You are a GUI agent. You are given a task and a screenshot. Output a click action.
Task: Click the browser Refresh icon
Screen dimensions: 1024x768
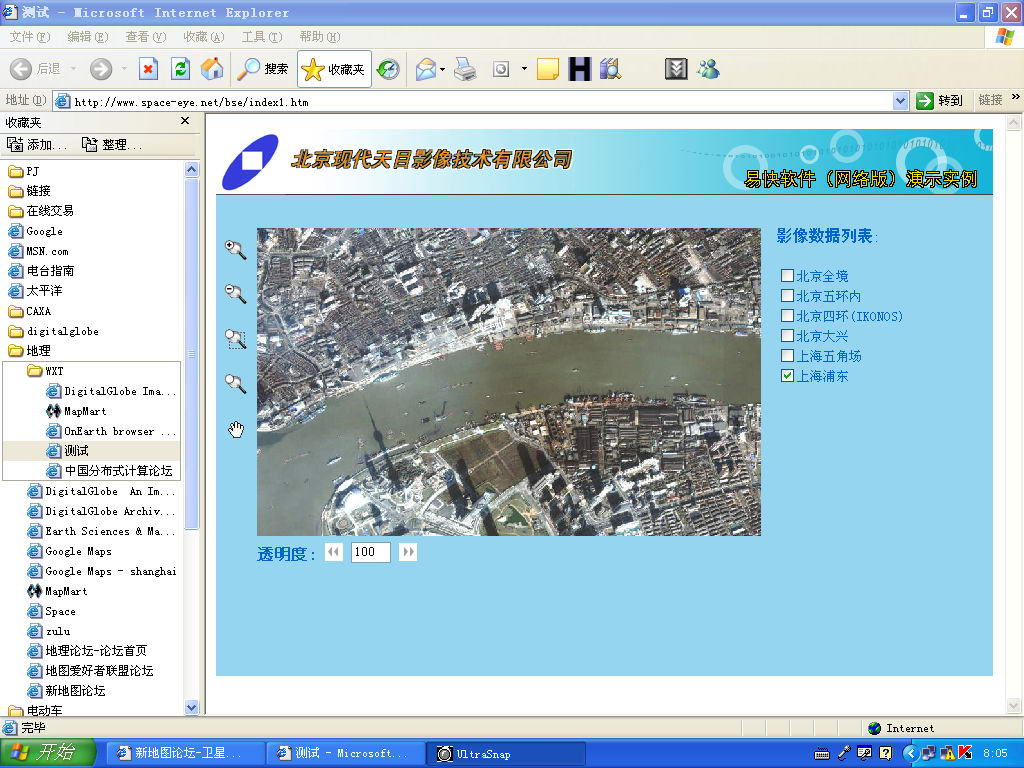click(x=180, y=69)
